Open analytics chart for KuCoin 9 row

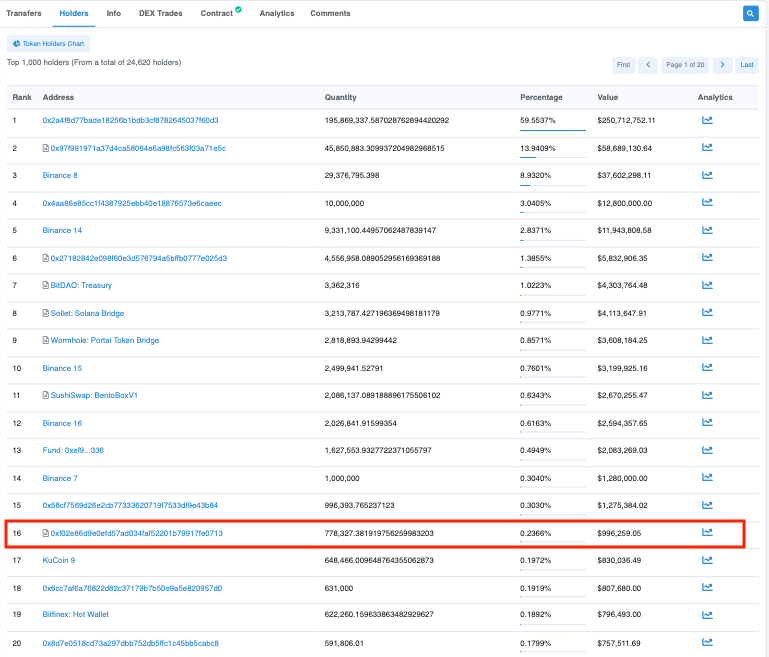[707, 560]
